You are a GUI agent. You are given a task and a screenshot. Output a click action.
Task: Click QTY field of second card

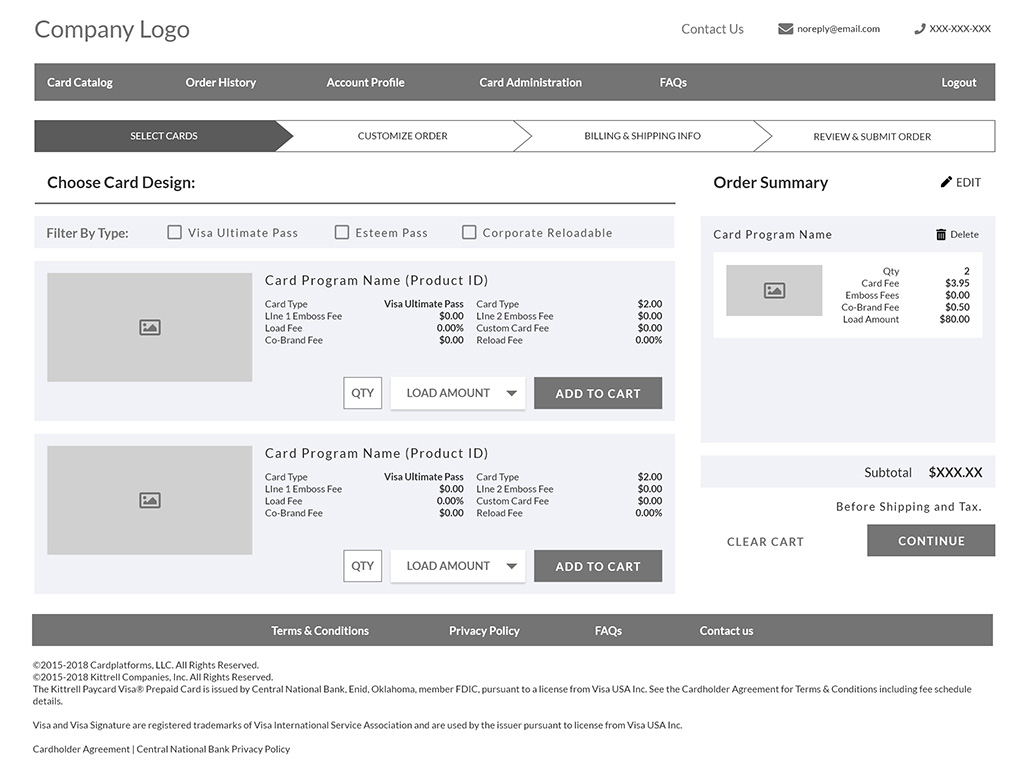pyautogui.click(x=363, y=566)
